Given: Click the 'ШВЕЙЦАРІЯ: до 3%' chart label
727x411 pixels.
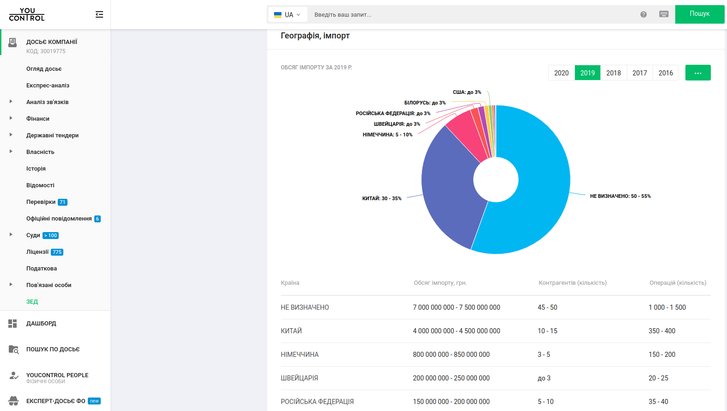Looking at the screenshot, I should 397,124.
